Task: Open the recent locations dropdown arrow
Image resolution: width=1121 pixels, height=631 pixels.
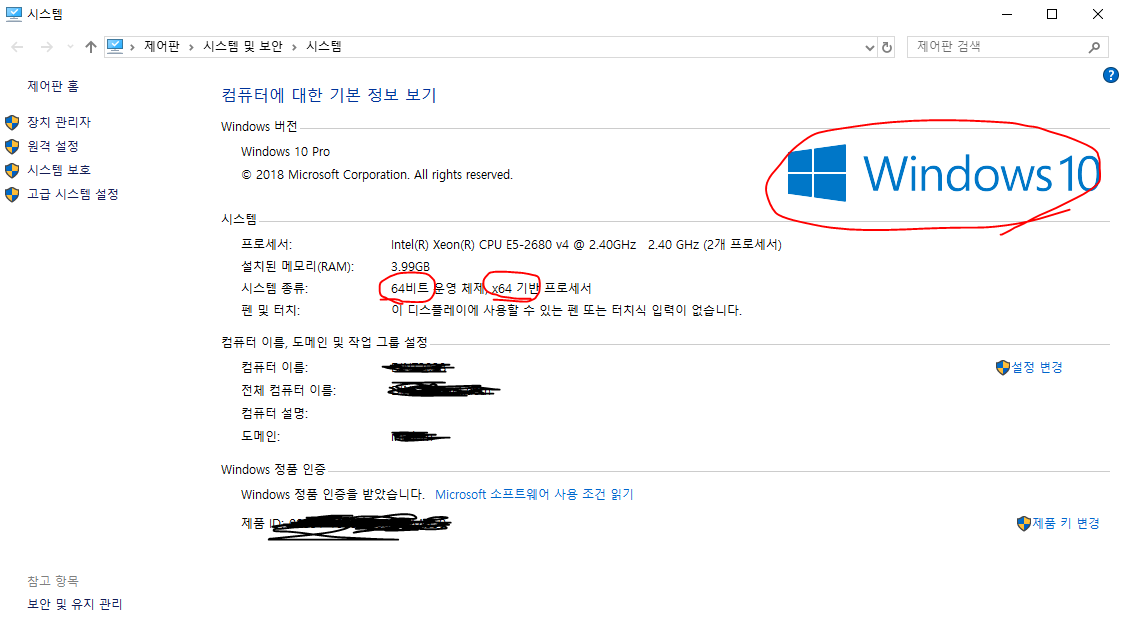Action: coord(70,47)
